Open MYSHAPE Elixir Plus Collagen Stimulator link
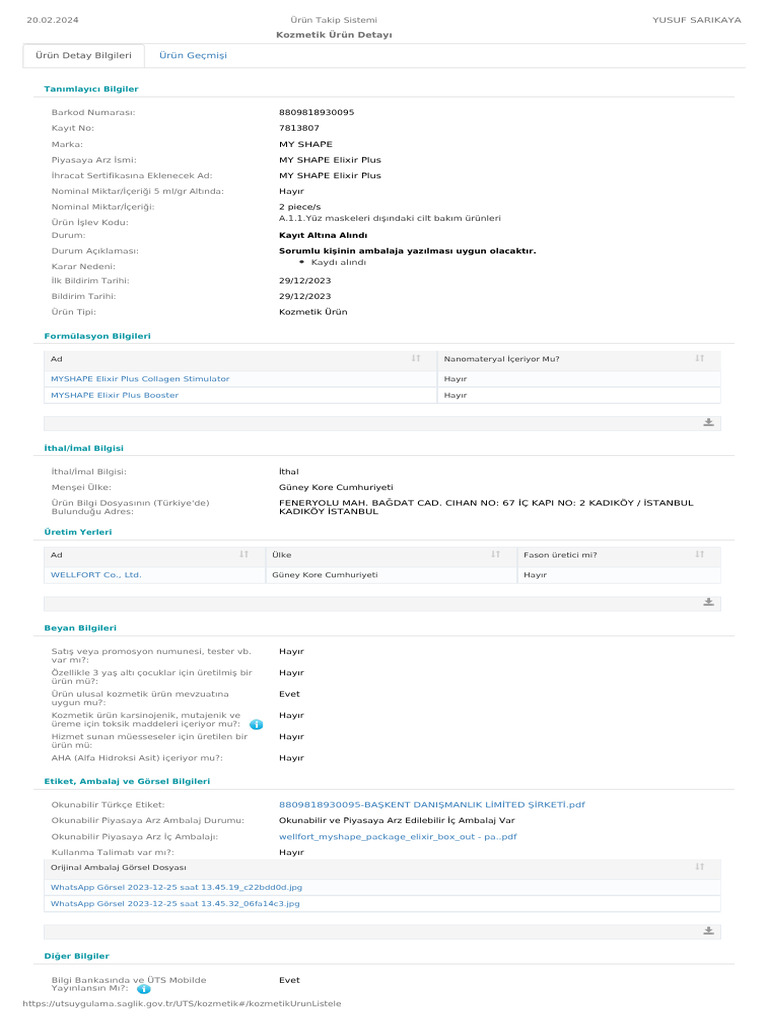Screen dimensions: 768x1024 pos(140,379)
